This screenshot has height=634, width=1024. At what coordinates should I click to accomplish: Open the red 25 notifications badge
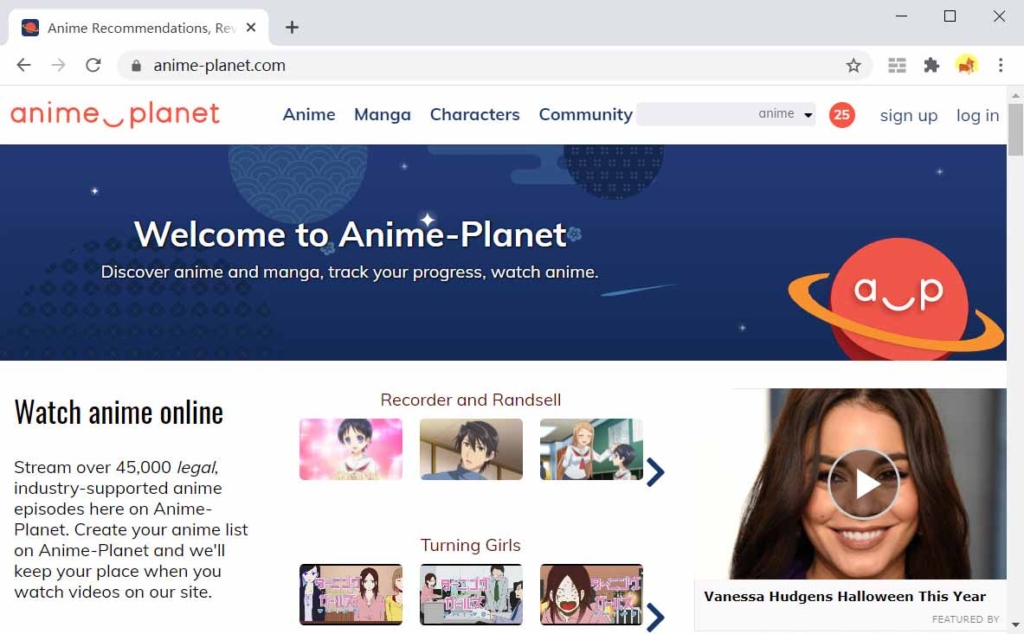coord(842,116)
